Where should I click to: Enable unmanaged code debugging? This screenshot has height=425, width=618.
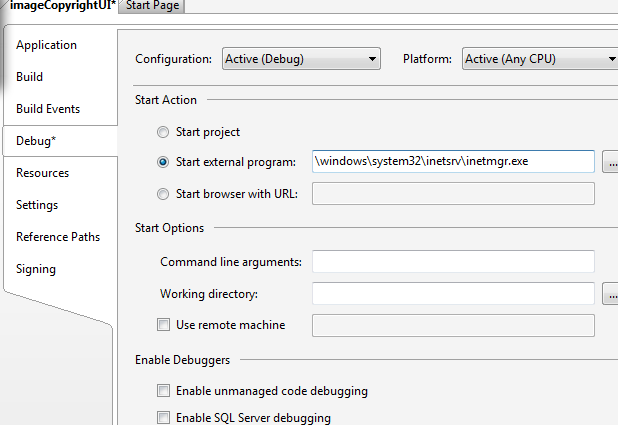coord(164,391)
